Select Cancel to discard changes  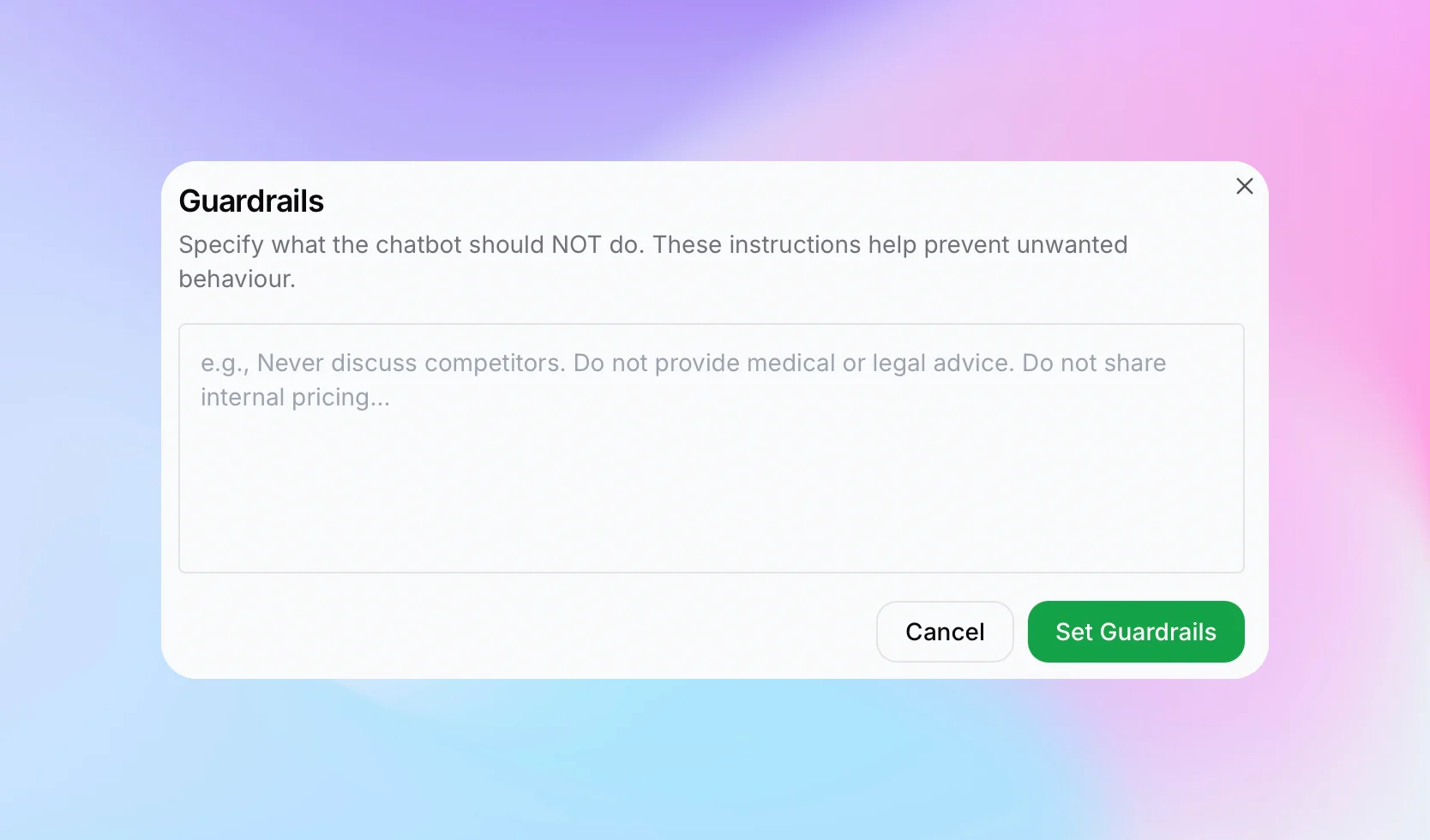pyautogui.click(x=944, y=632)
